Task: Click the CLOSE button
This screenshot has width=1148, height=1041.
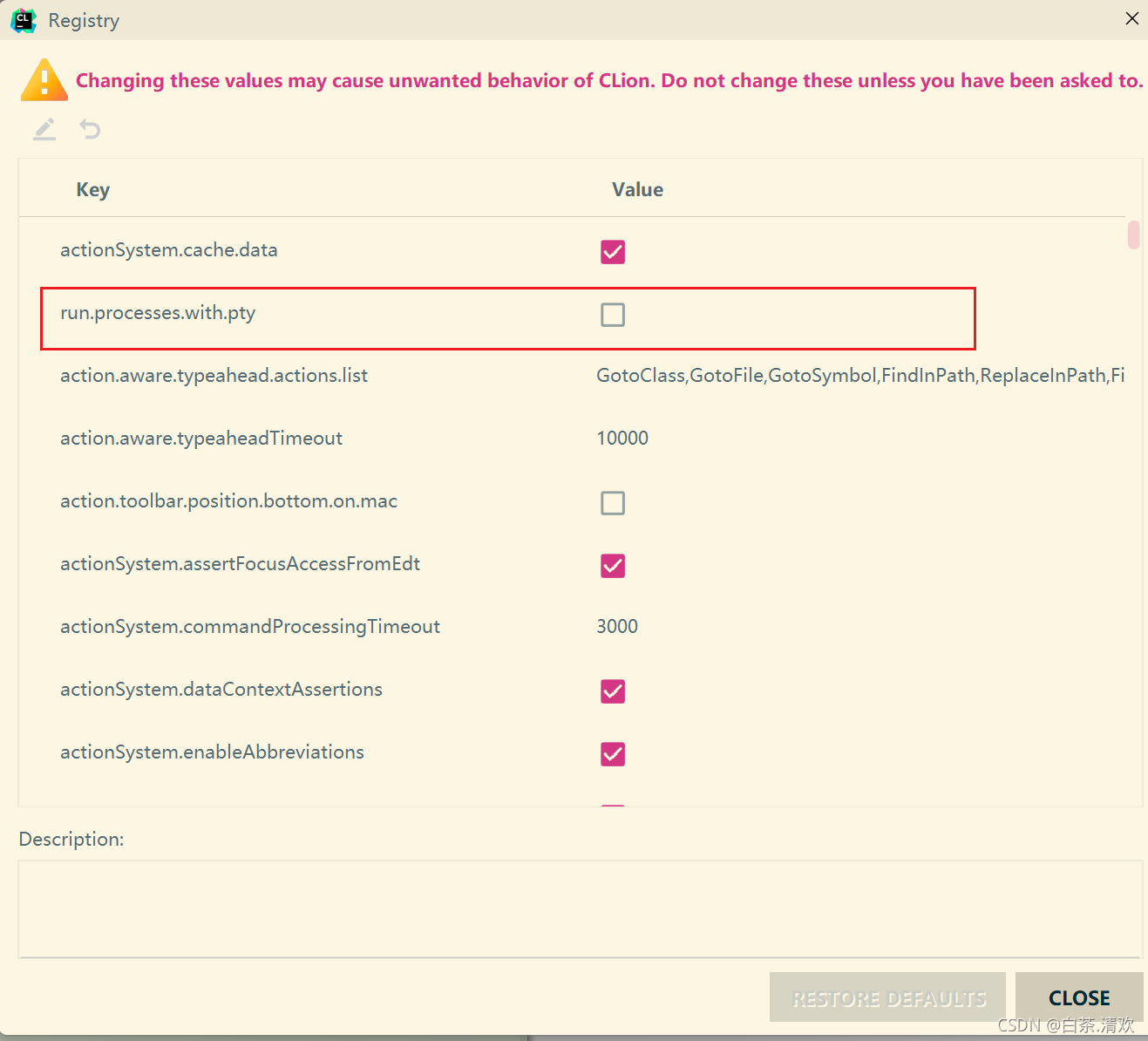Action: [x=1079, y=997]
